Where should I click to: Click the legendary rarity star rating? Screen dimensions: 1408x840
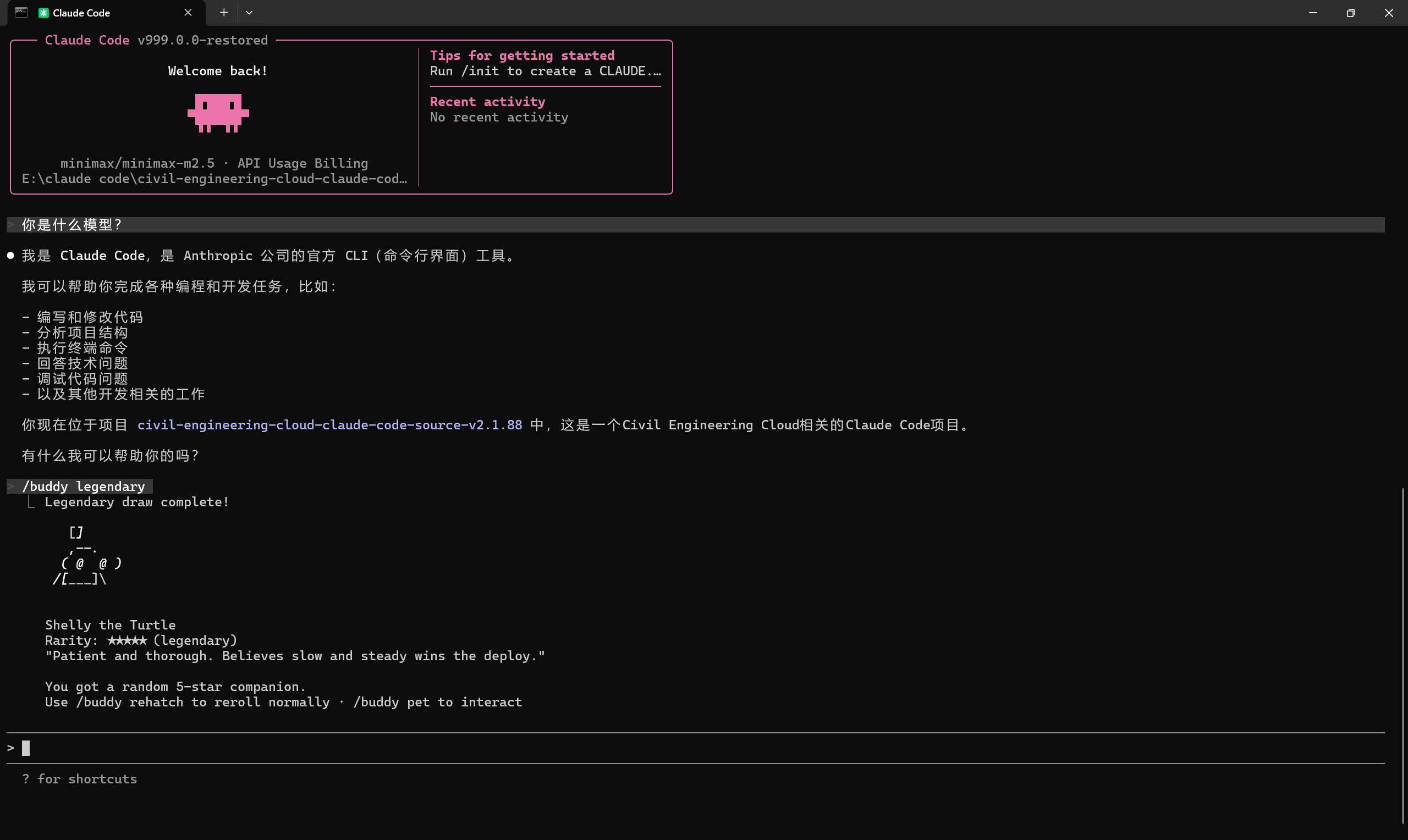127,640
